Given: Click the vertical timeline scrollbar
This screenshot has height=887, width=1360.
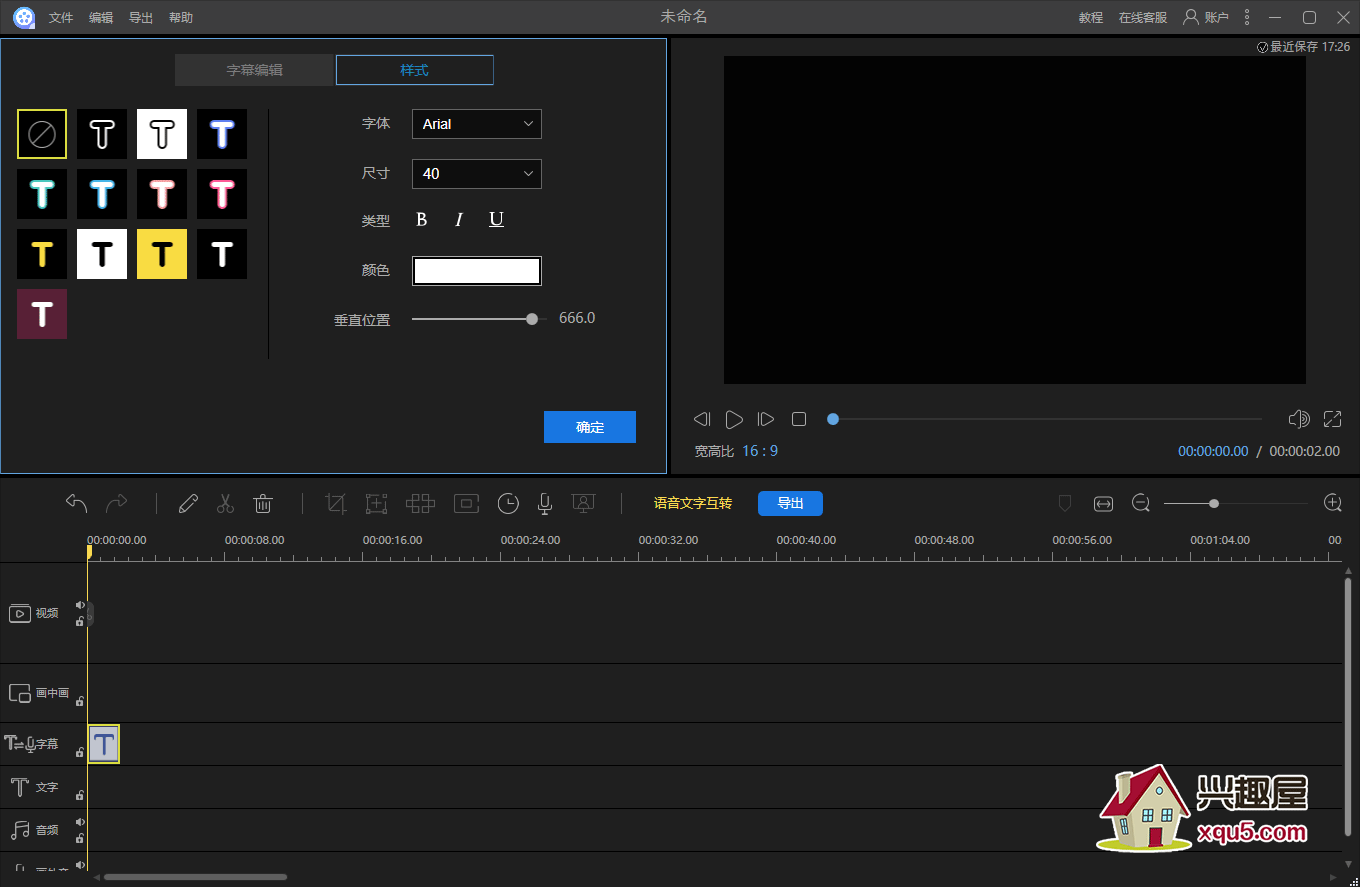Looking at the screenshot, I should (x=1348, y=708).
